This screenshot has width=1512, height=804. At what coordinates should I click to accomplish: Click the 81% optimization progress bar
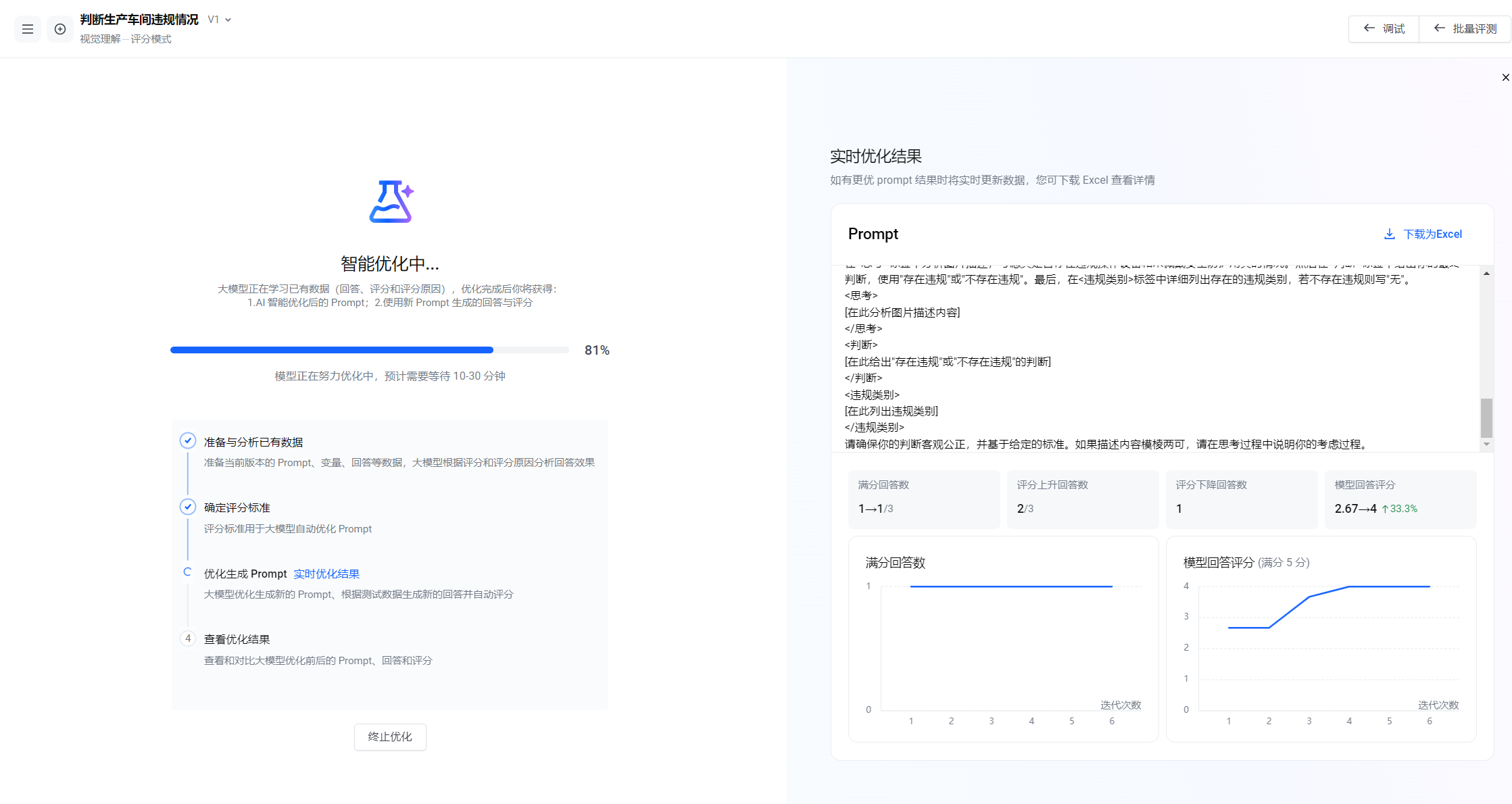point(369,350)
